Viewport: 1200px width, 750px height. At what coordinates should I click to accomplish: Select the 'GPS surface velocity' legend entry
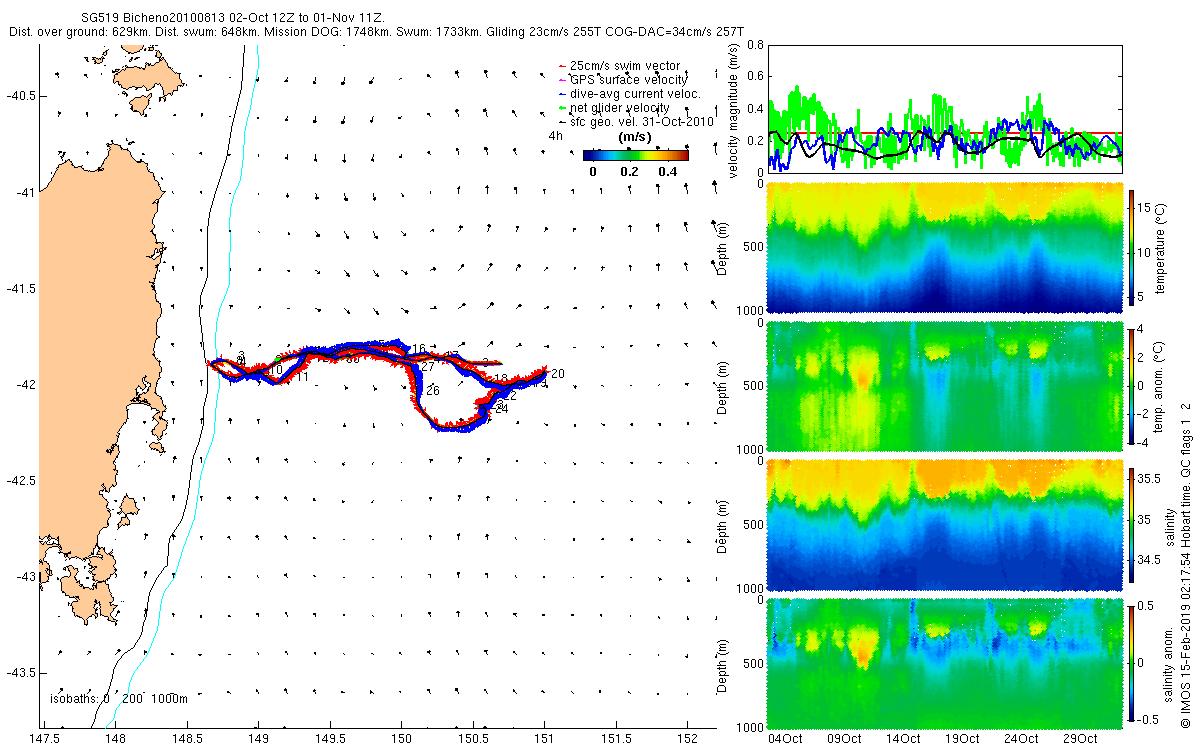[622, 80]
